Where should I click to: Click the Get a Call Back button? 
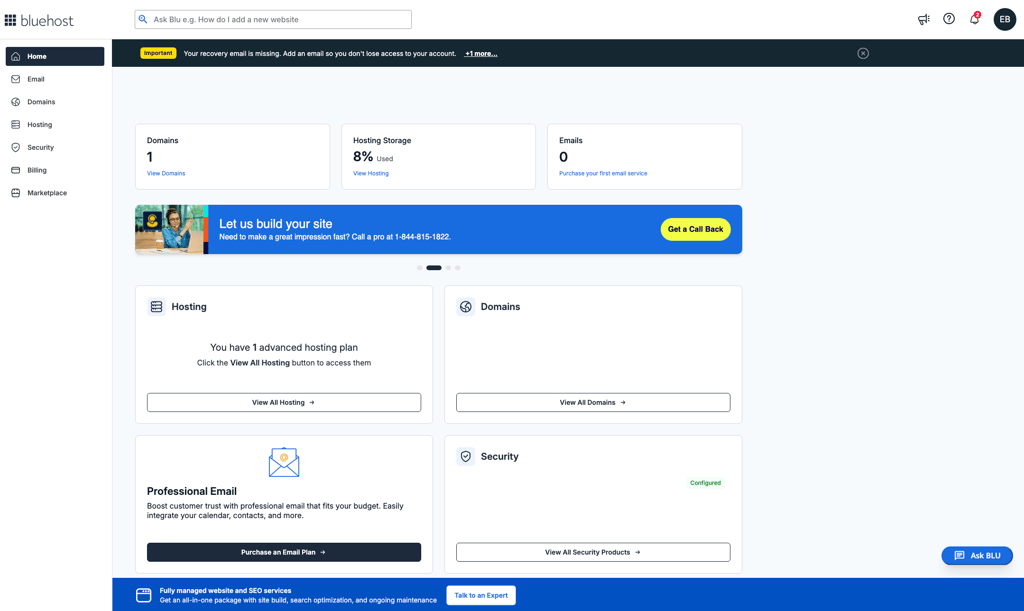[x=696, y=229]
